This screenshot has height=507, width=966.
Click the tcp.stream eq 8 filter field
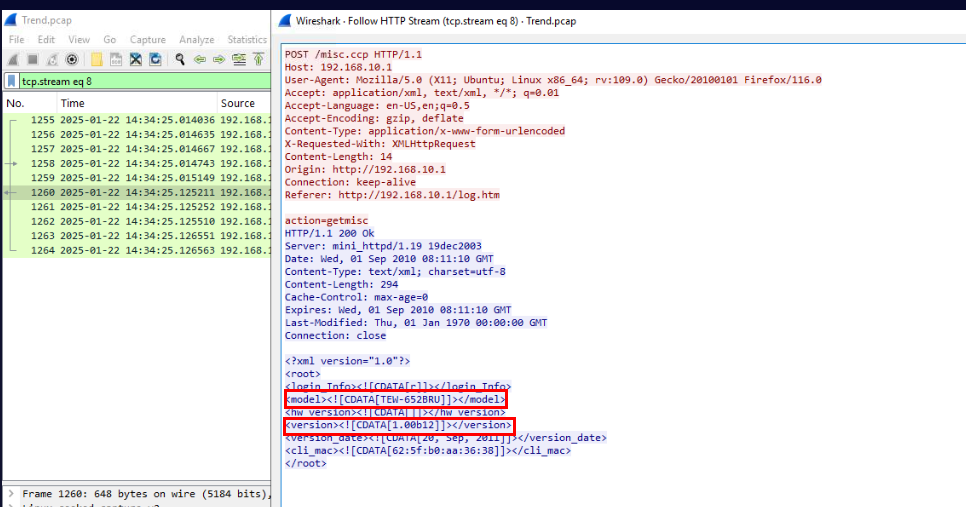click(x=145, y=81)
